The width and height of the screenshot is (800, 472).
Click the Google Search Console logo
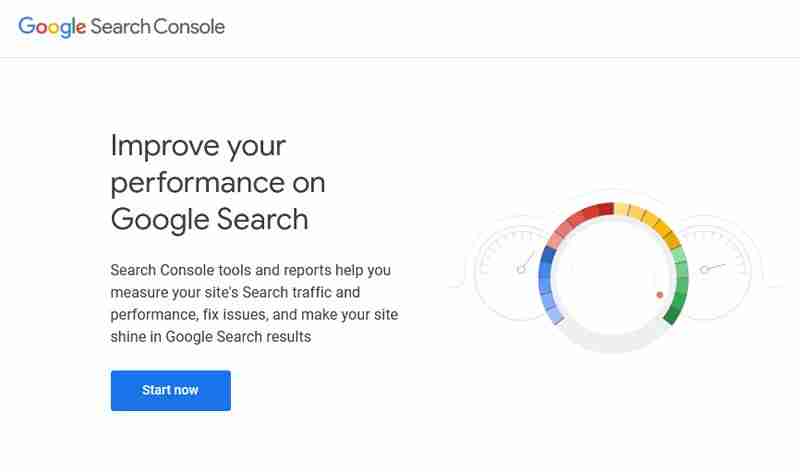[x=121, y=27]
